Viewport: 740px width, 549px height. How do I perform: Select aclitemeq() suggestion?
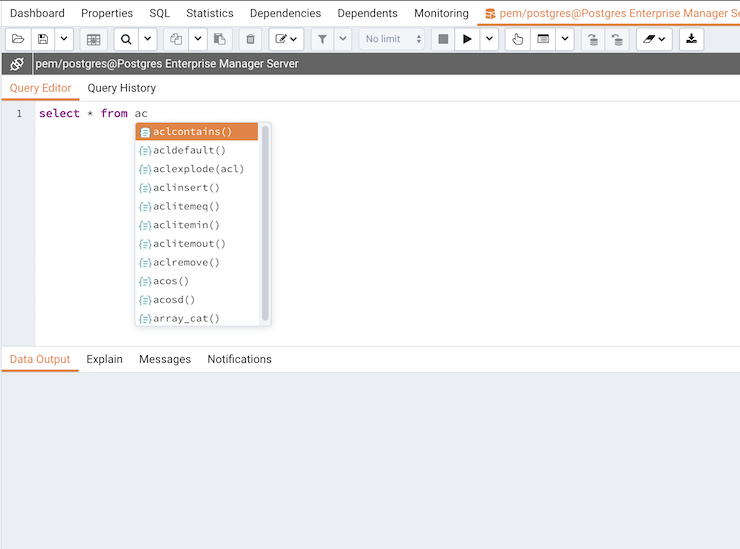click(x=197, y=206)
